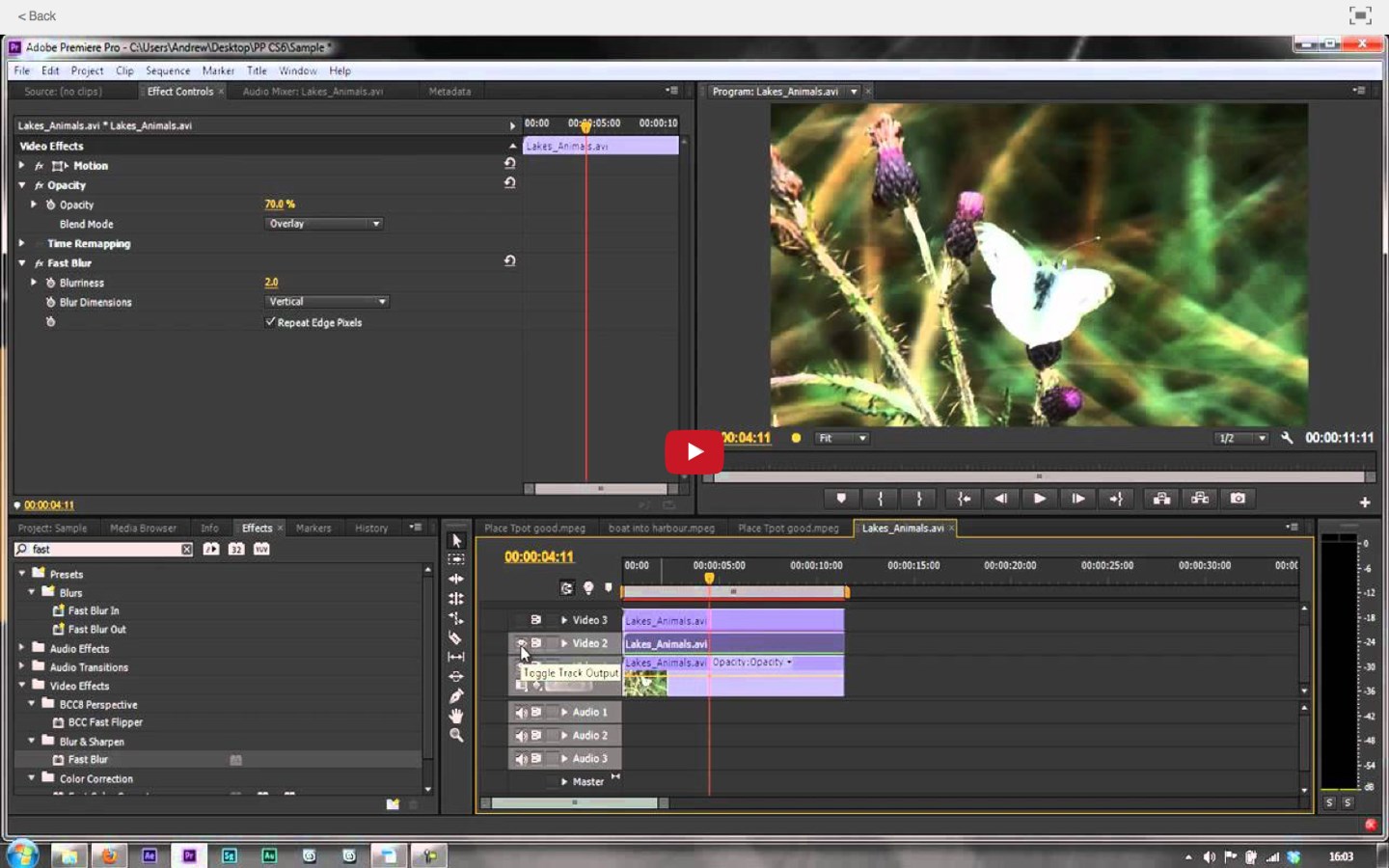Viewport: 1389px width, 868px height.
Task: Open the Blend Mode Overlay dropdown
Action: point(324,224)
